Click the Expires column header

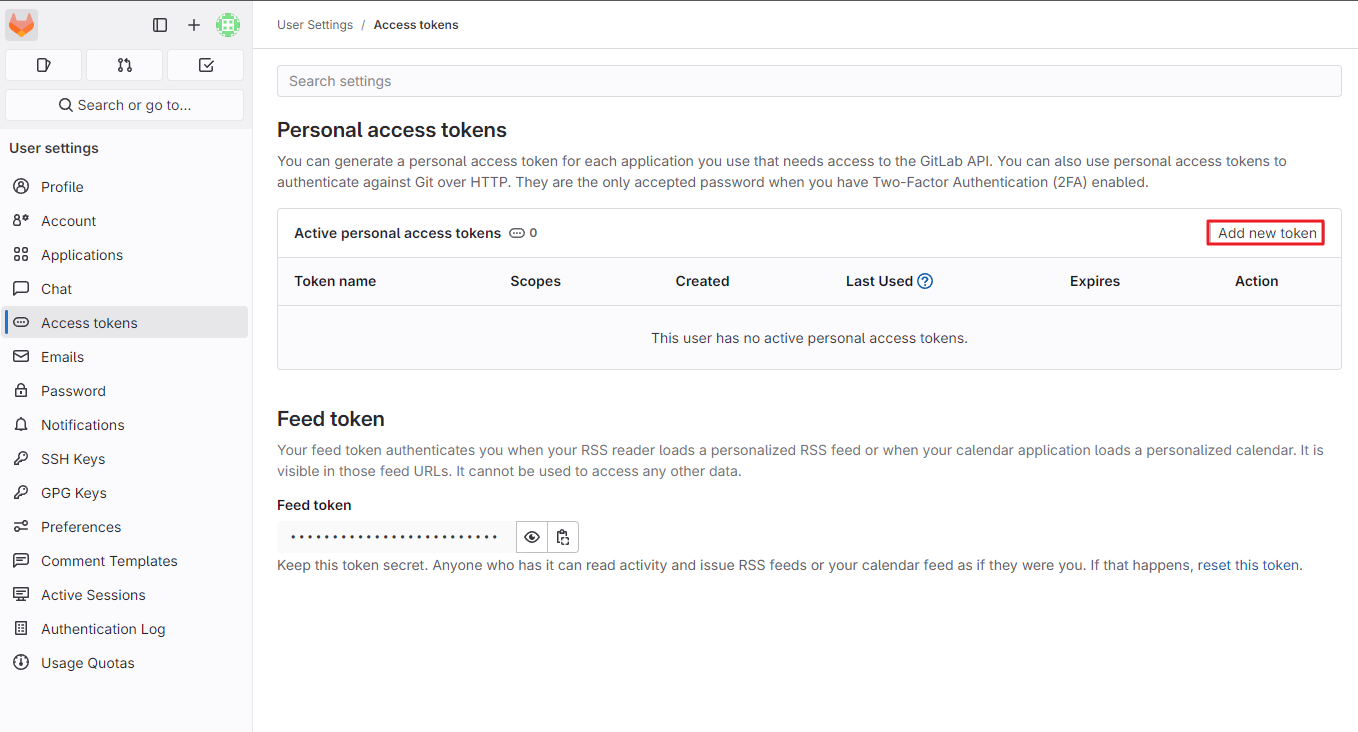click(x=1095, y=281)
